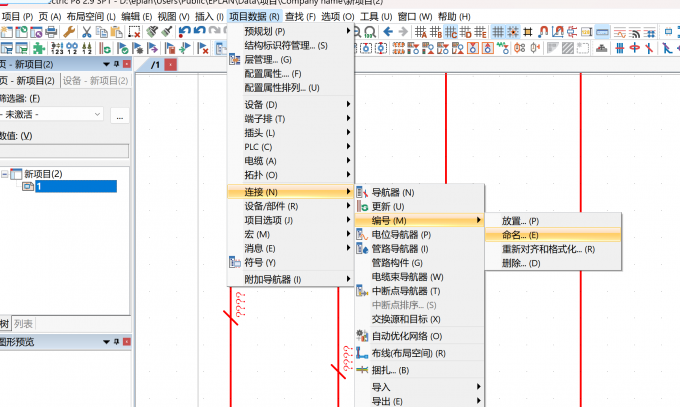
Task: Click the 自动优化网络 menu icon
Action: coord(362,336)
